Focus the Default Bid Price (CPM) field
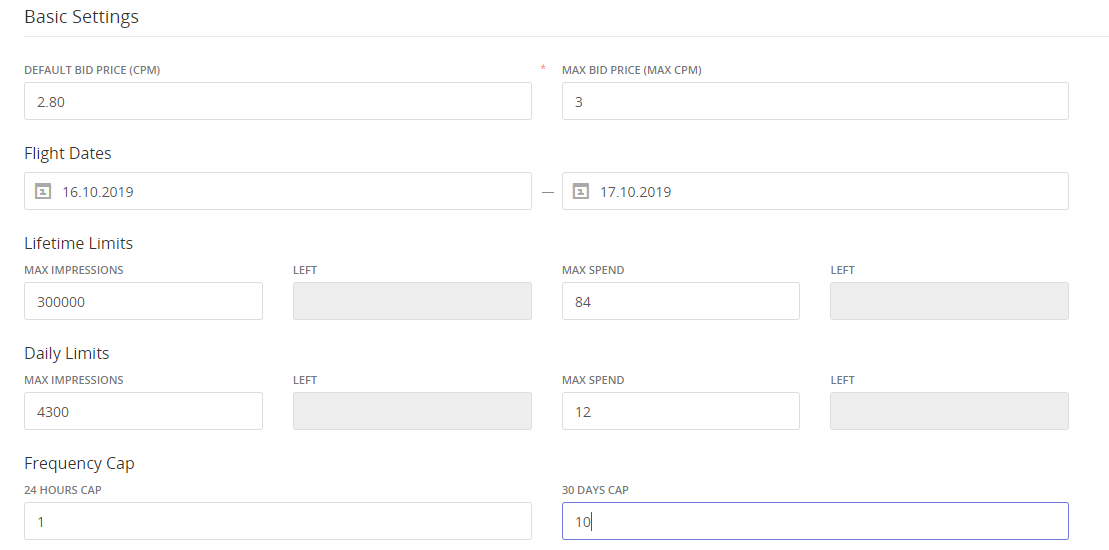 click(x=278, y=101)
